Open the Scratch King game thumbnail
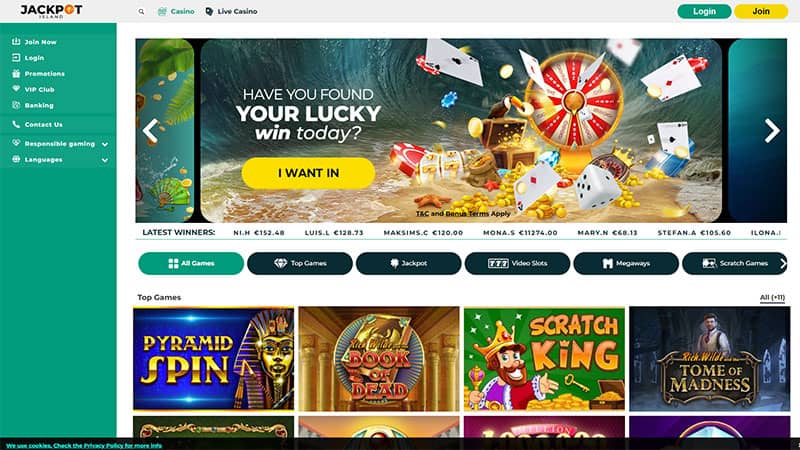The height and width of the screenshot is (450, 800). (x=544, y=359)
